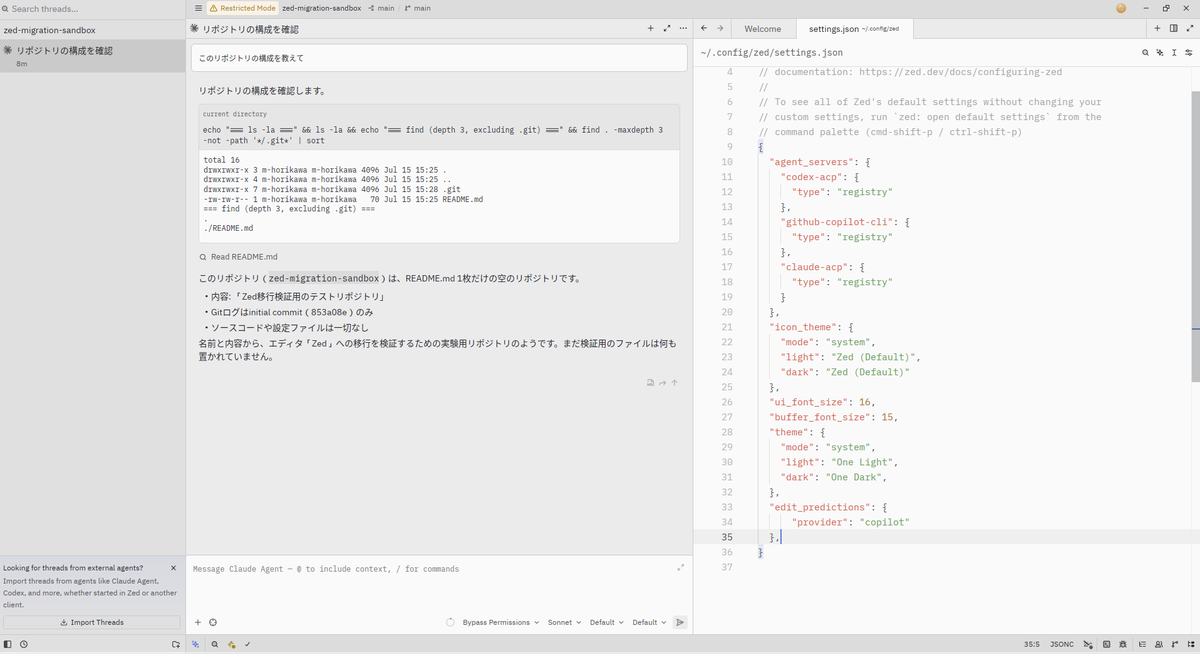This screenshot has width=1200, height=658.
Task: Click the curved arrow icon under the response
Action: pos(662,382)
